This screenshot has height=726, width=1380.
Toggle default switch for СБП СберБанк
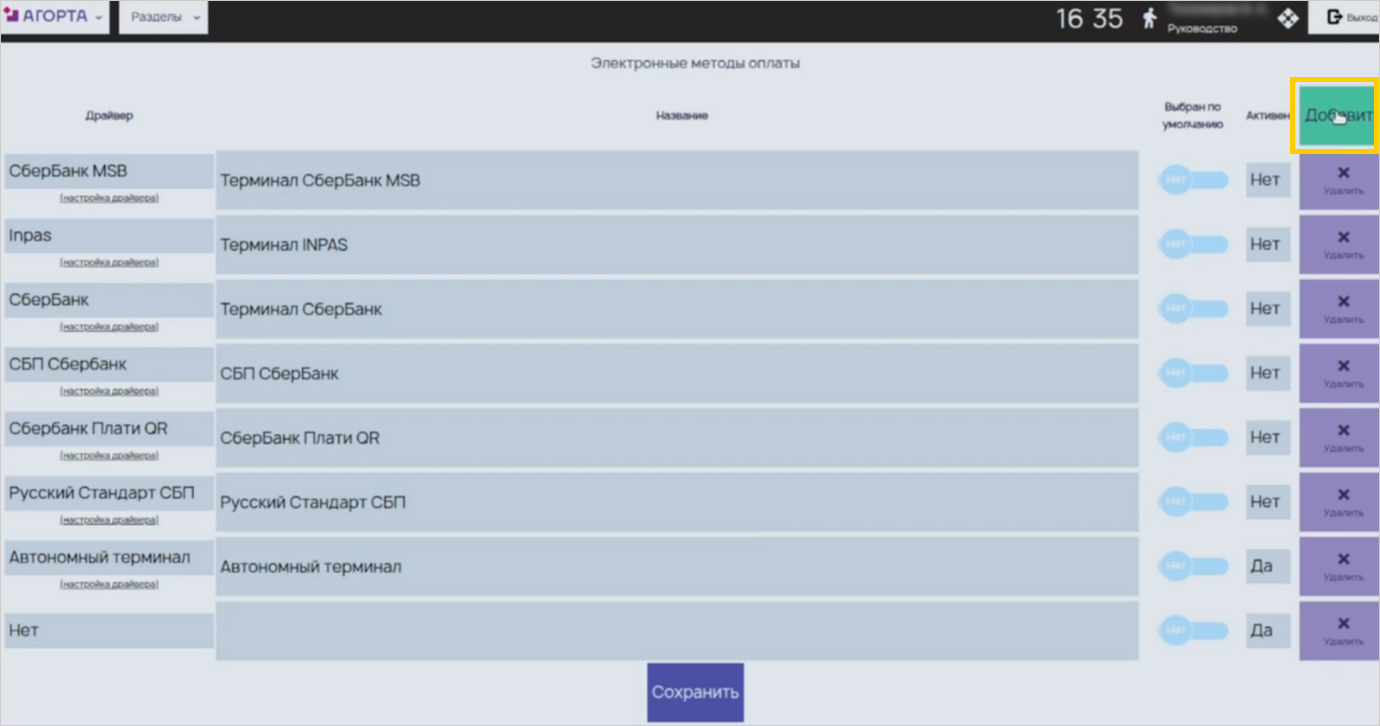pos(1192,373)
